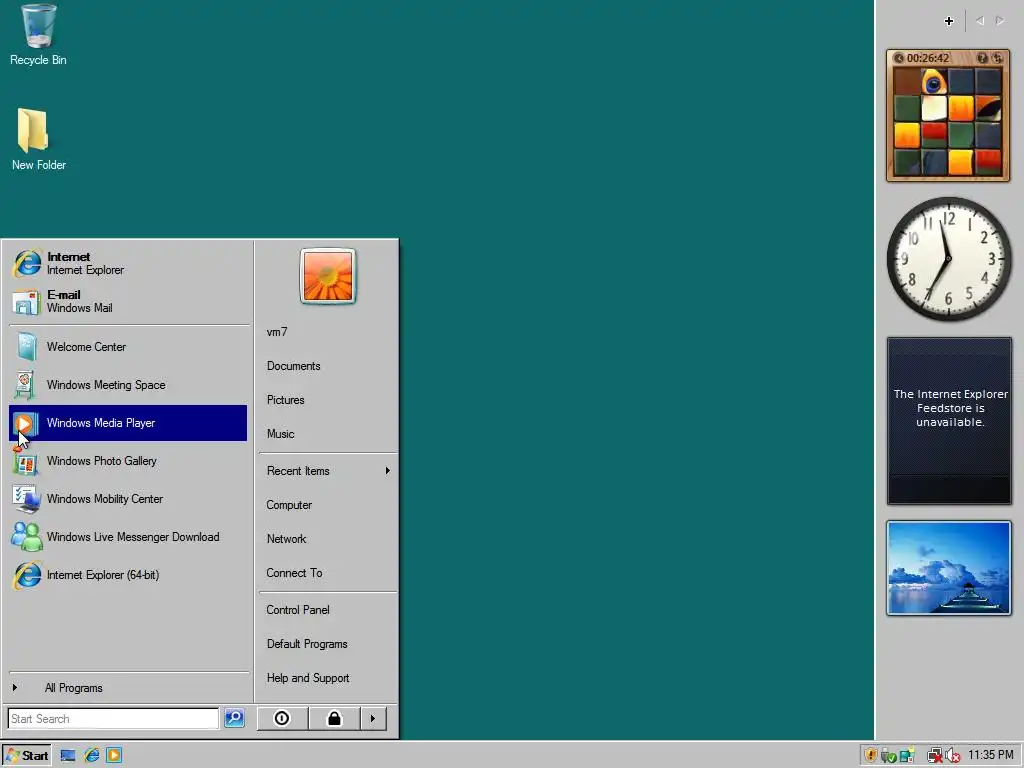Go to the next sidebar gadget page arrow
Viewport: 1024px width, 768px height.
pos(1000,21)
